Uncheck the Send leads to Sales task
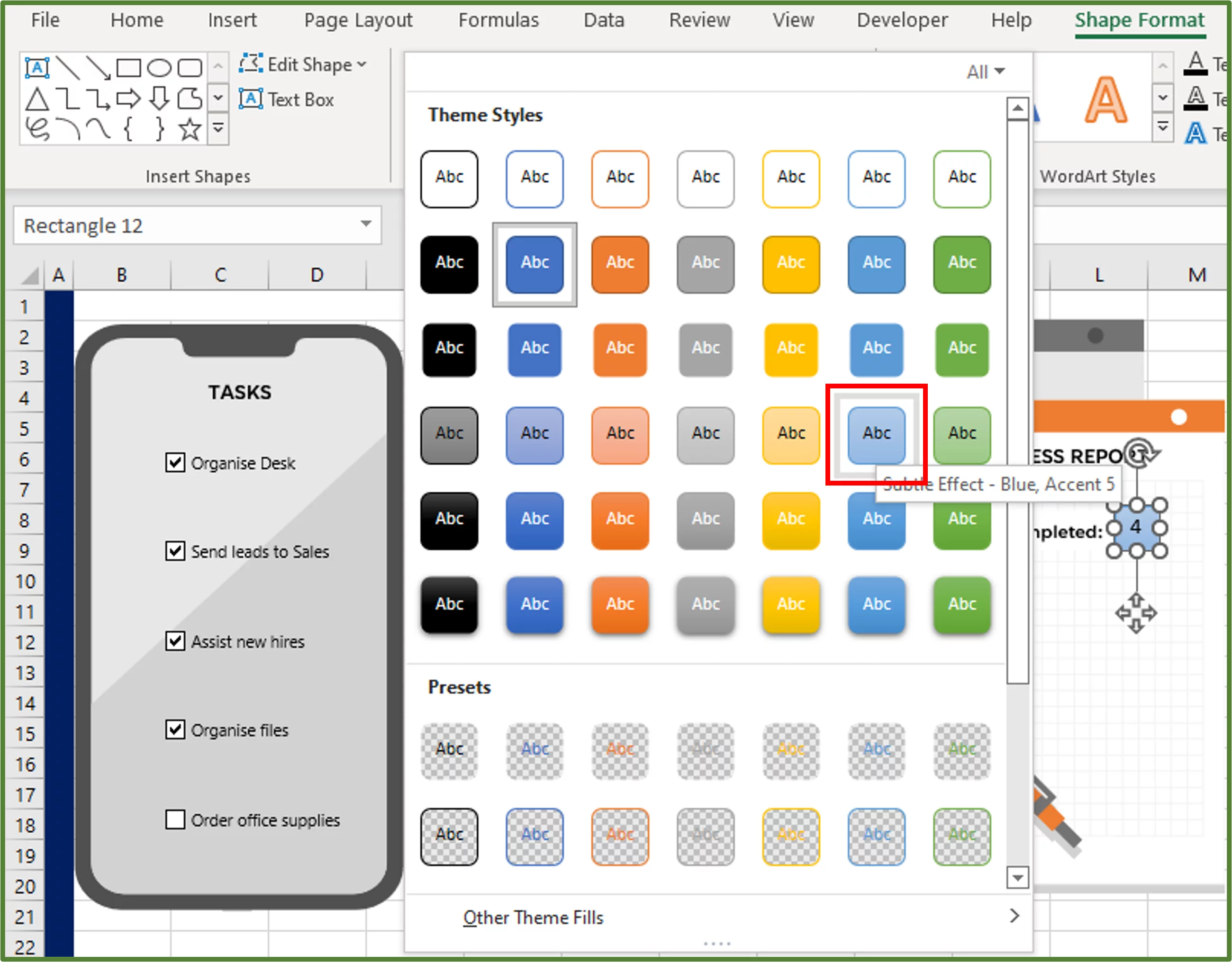This screenshot has width=1232, height=962. tap(175, 551)
